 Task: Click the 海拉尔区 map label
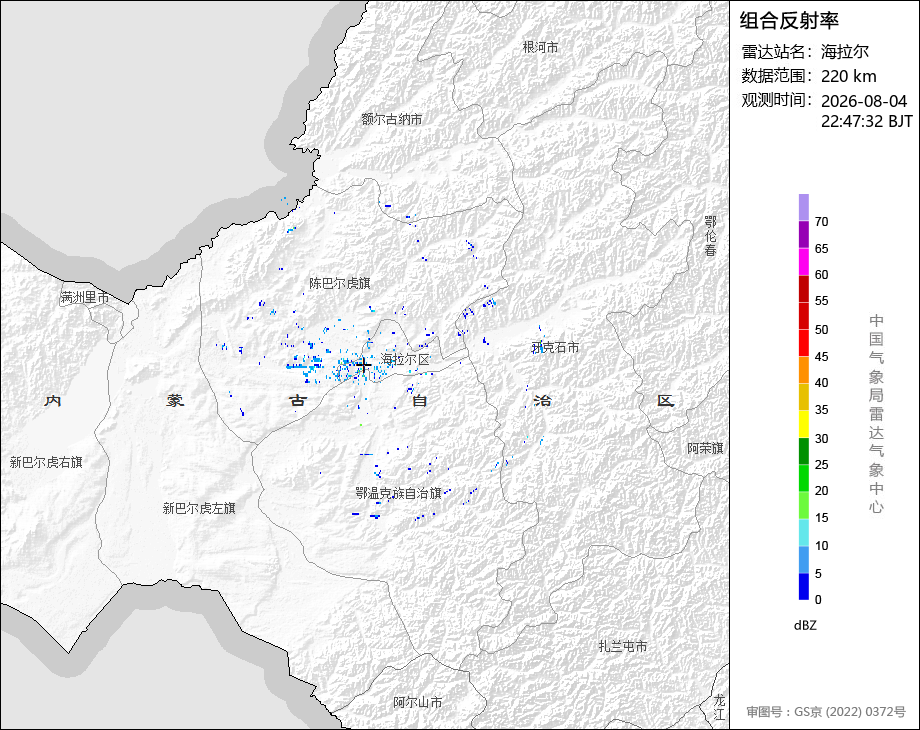point(405,359)
